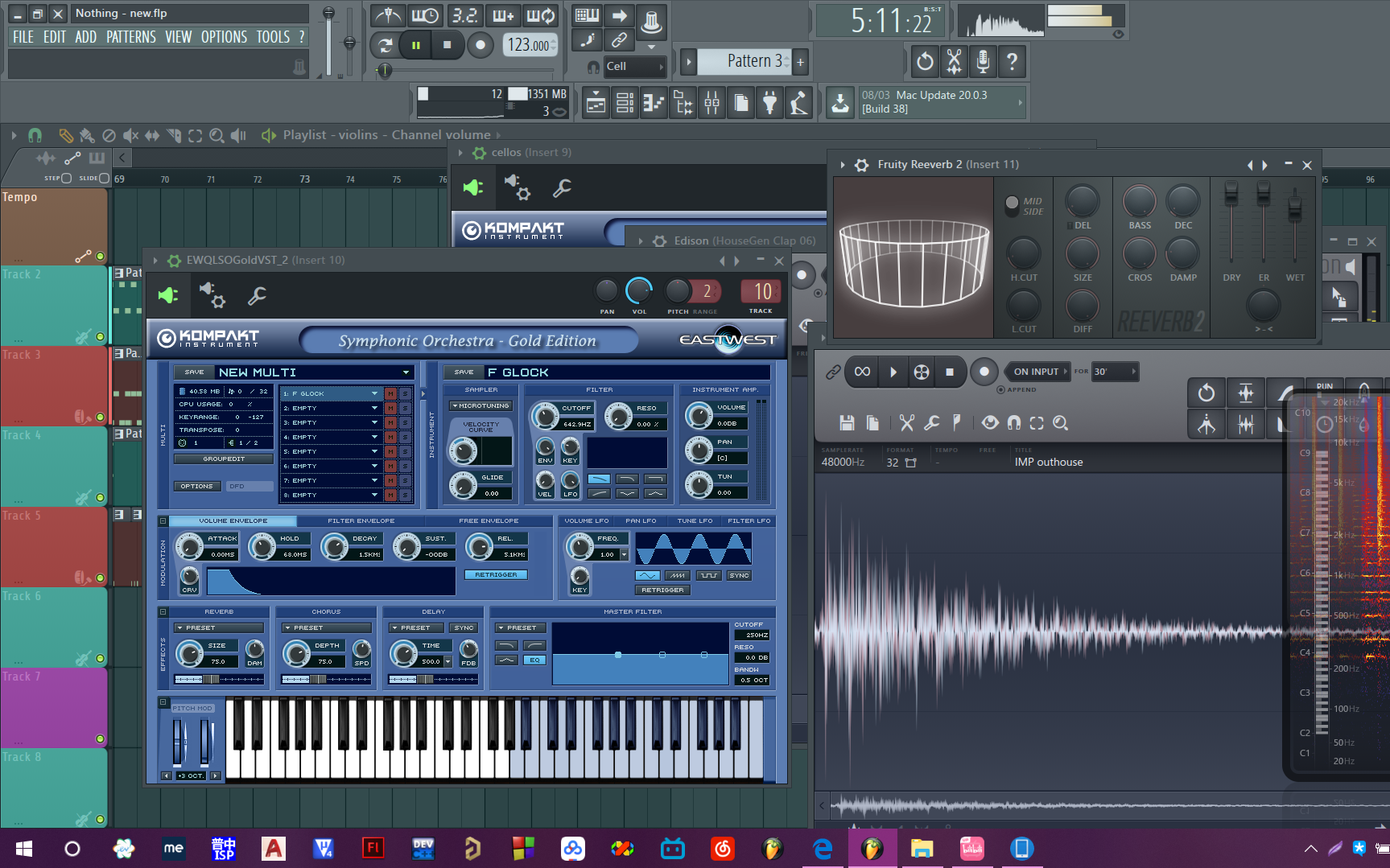Toggle song/pattern loop mode button
This screenshot has width=1390, height=868.
point(386,46)
